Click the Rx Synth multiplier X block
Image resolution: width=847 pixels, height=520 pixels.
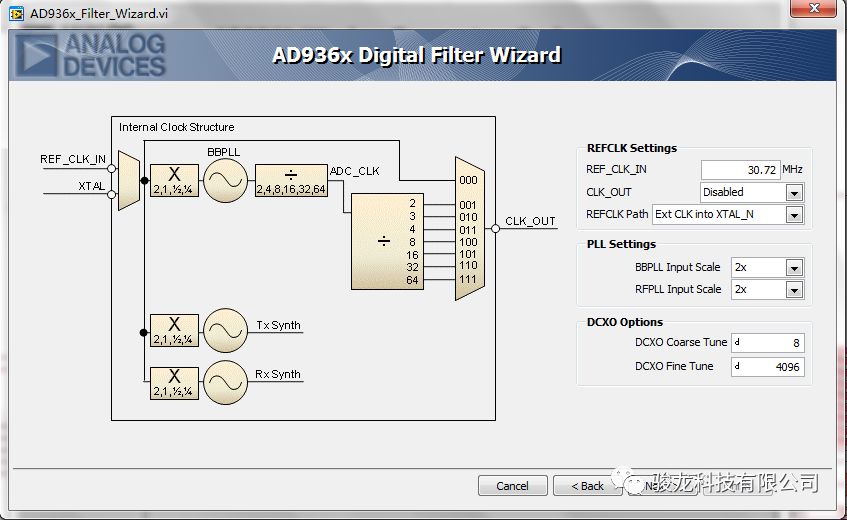point(174,382)
